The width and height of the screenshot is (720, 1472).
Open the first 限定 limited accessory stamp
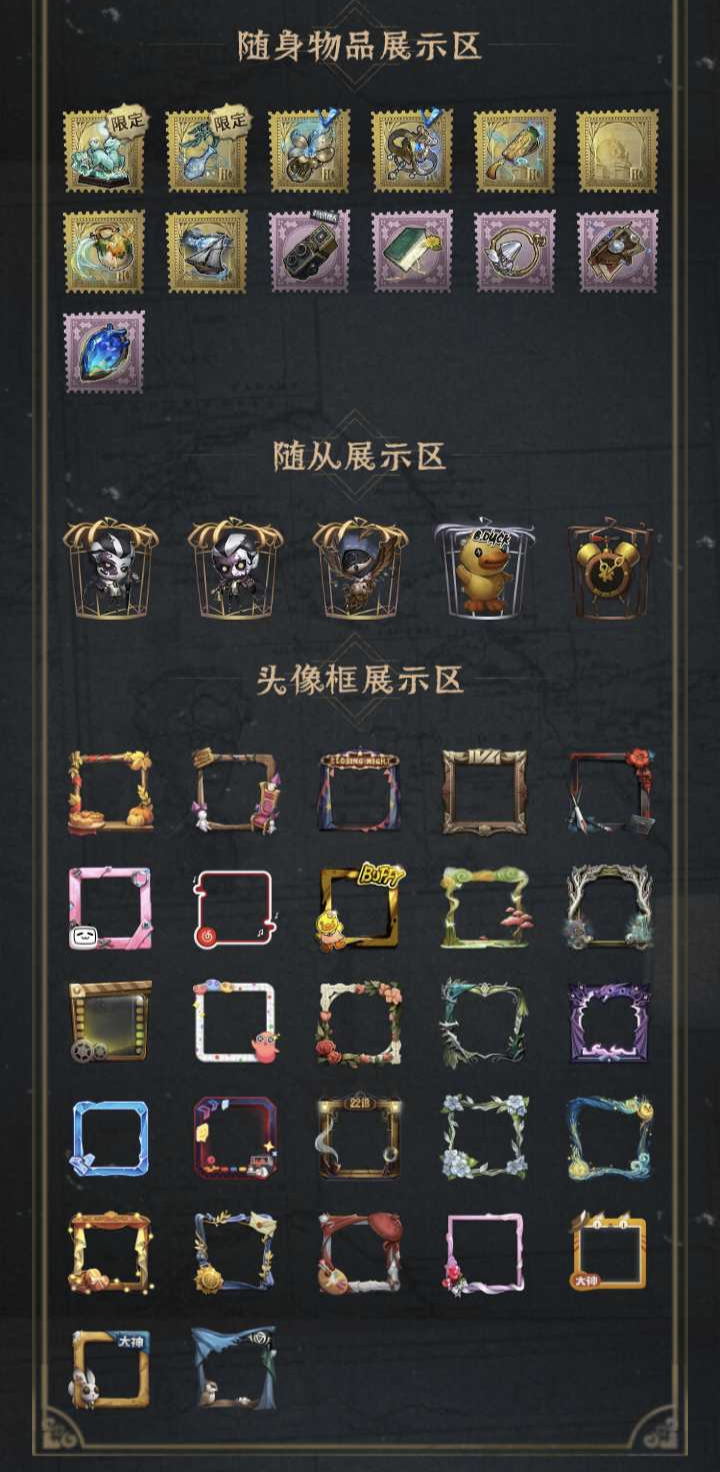pos(104,150)
